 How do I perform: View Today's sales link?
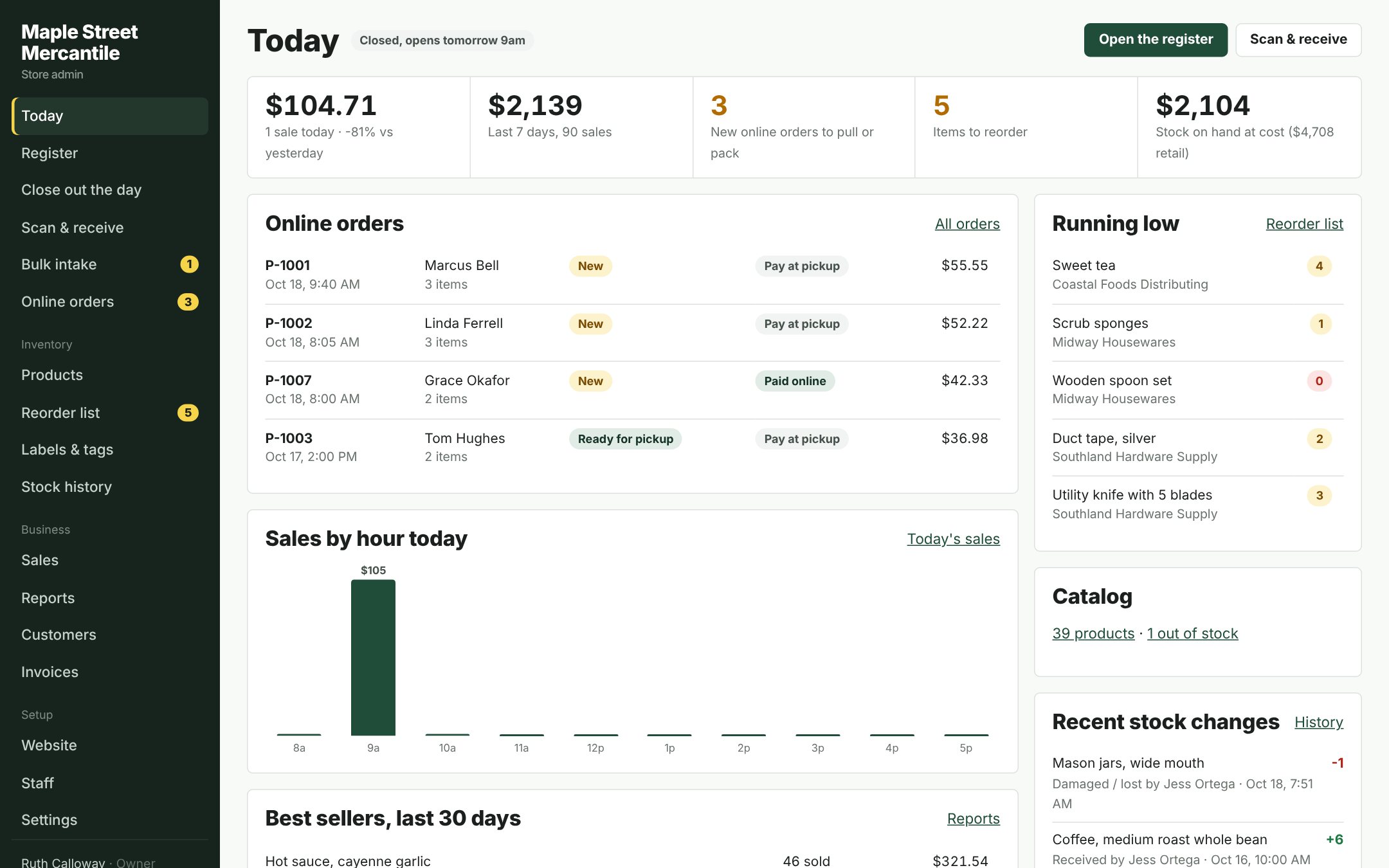(x=953, y=539)
